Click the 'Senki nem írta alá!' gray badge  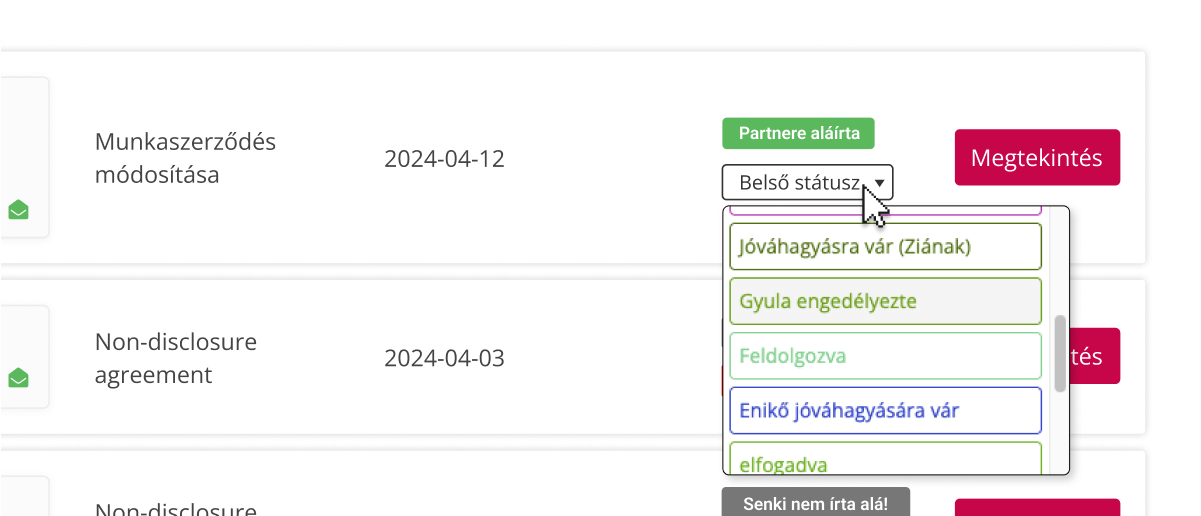(815, 503)
